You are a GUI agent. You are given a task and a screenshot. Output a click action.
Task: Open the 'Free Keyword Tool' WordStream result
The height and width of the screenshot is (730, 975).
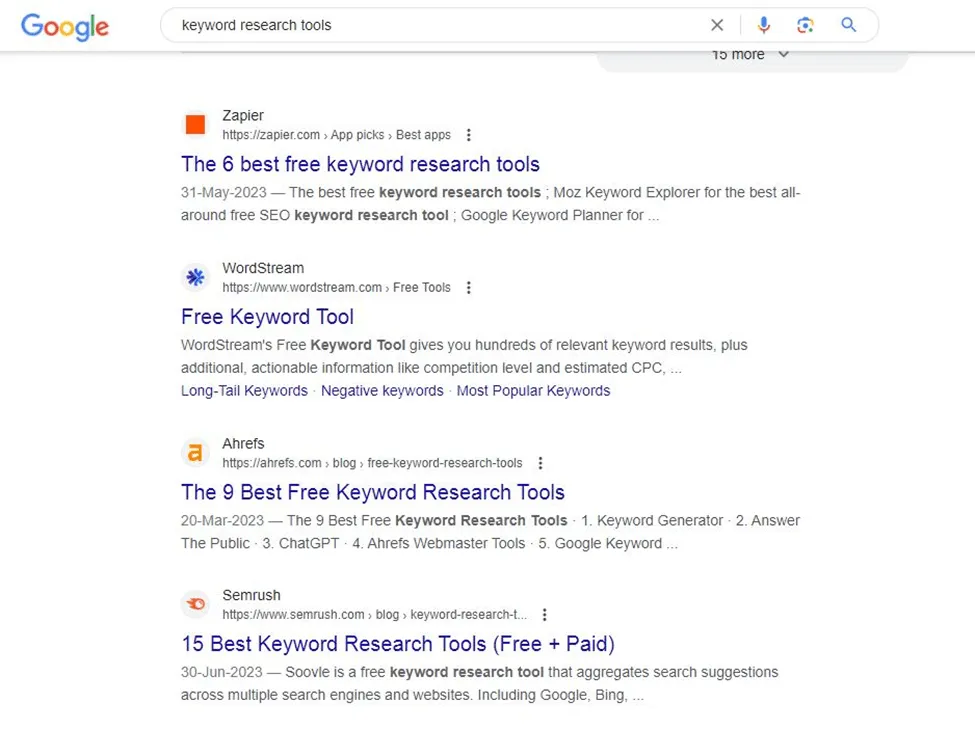(x=267, y=316)
